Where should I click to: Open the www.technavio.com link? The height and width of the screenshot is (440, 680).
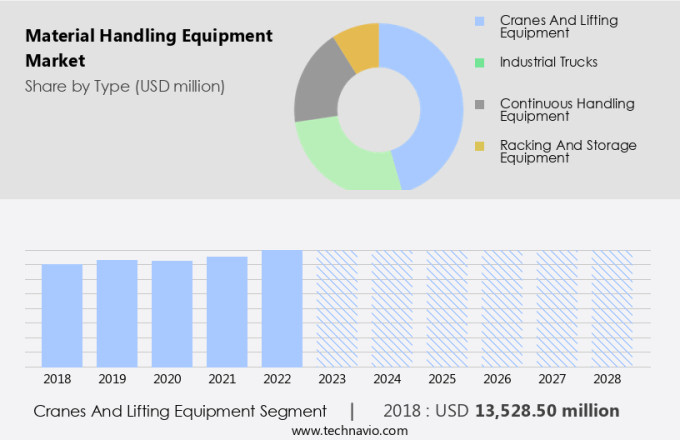click(350, 430)
